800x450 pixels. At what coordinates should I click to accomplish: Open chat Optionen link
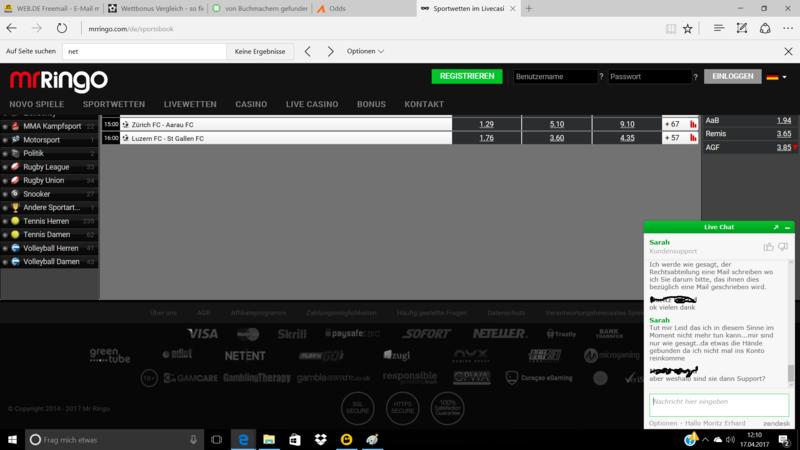(x=663, y=423)
